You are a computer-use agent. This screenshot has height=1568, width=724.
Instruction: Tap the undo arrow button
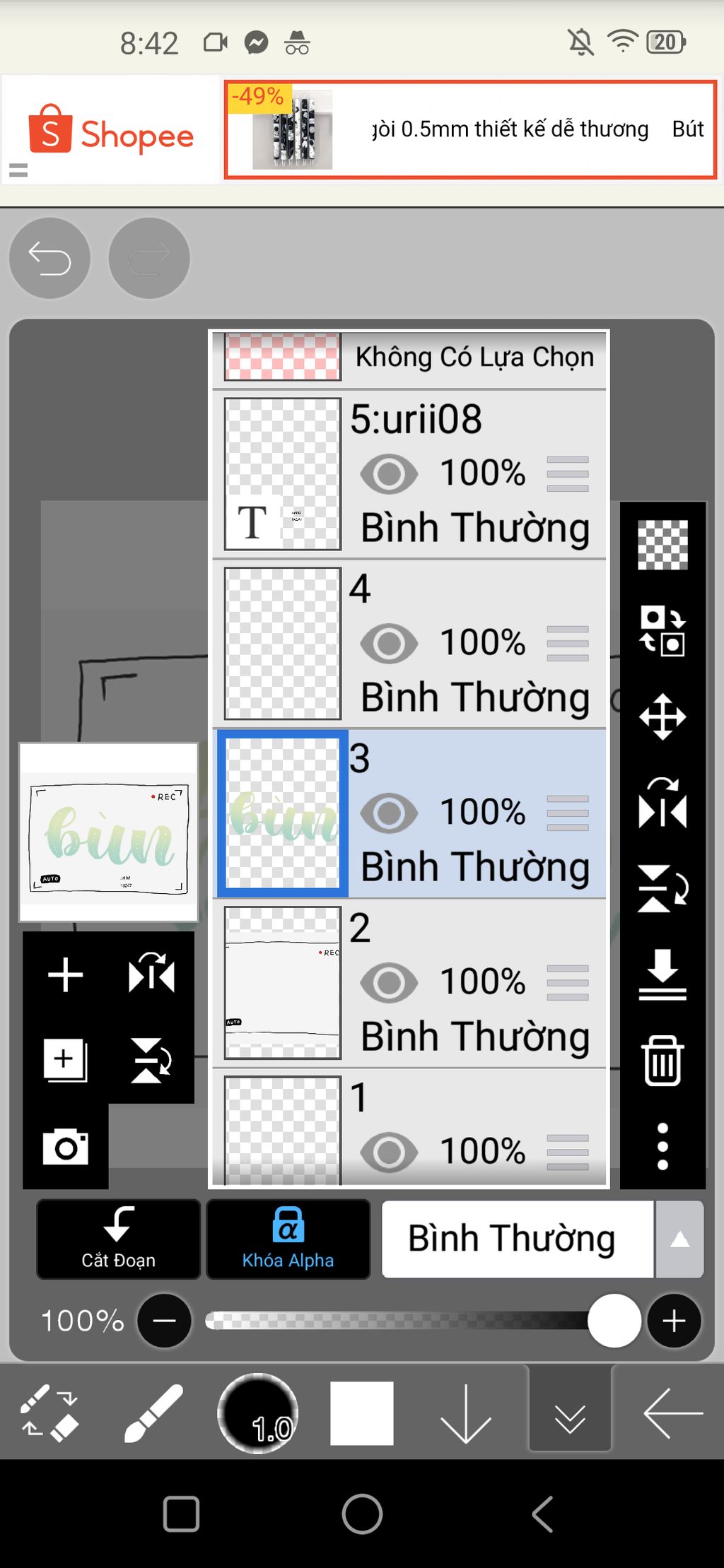(x=49, y=258)
